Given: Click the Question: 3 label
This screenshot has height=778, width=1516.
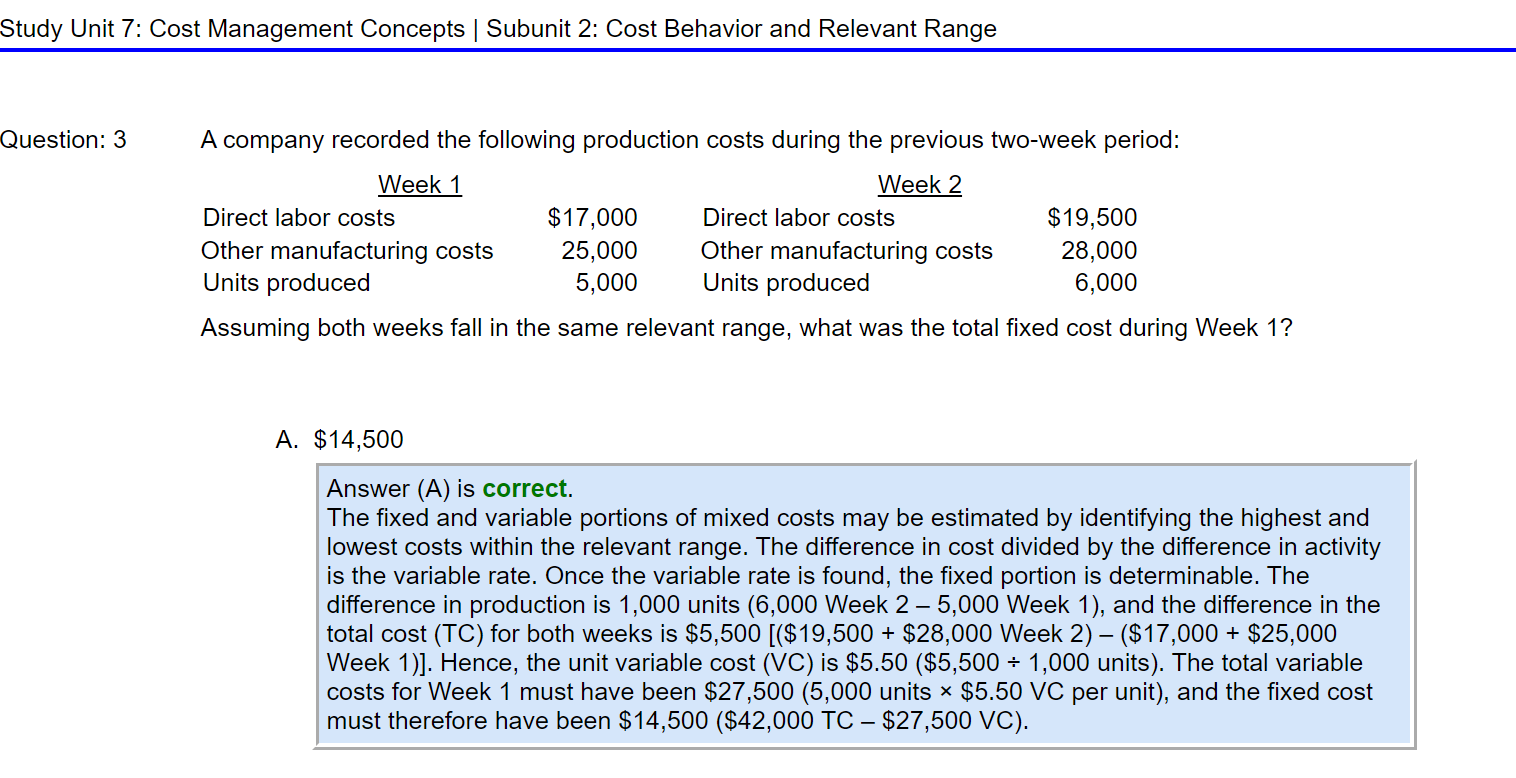Looking at the screenshot, I should tap(64, 140).
